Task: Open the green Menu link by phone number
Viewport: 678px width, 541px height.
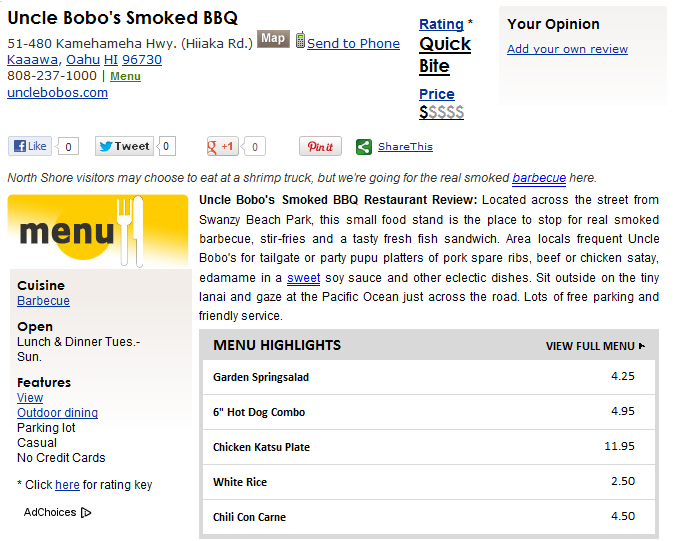Action: [125, 76]
